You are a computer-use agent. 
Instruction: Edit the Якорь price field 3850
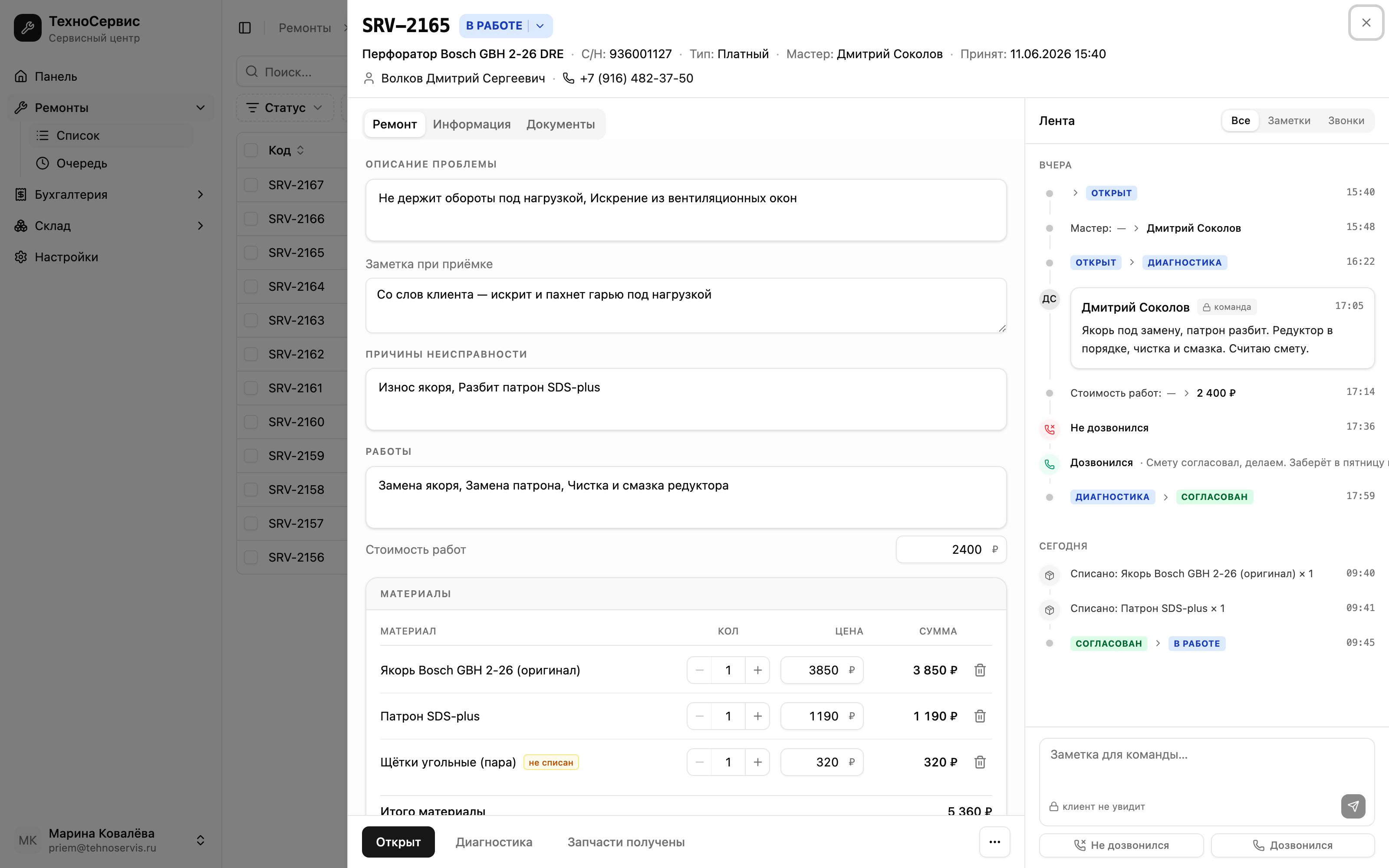(x=821, y=670)
